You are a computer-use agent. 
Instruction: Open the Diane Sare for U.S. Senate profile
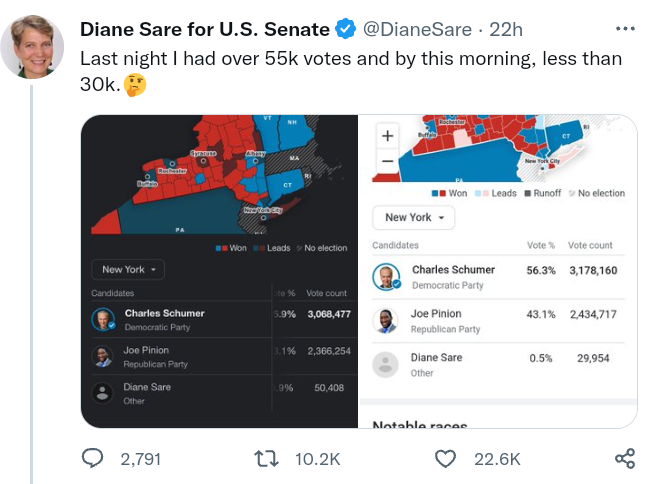click(x=204, y=30)
